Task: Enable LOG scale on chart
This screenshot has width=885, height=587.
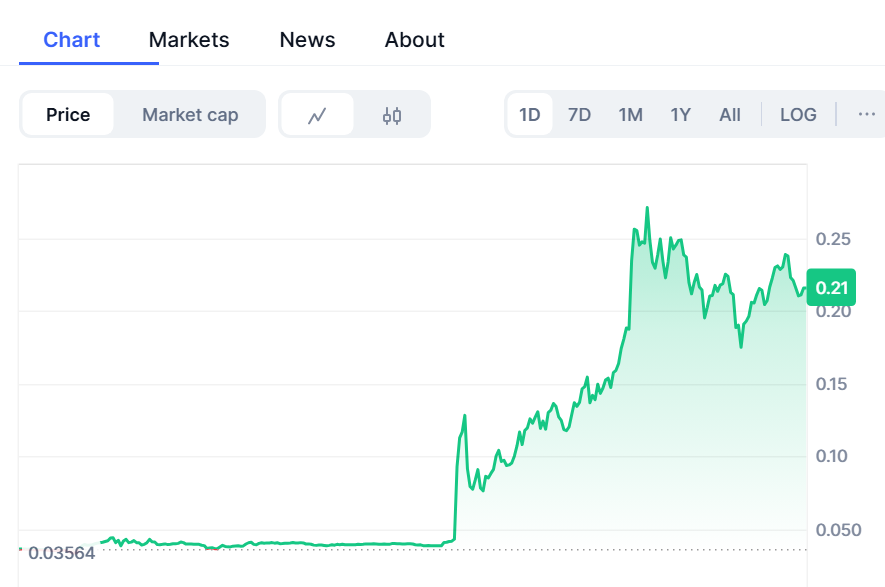Action: tap(798, 114)
